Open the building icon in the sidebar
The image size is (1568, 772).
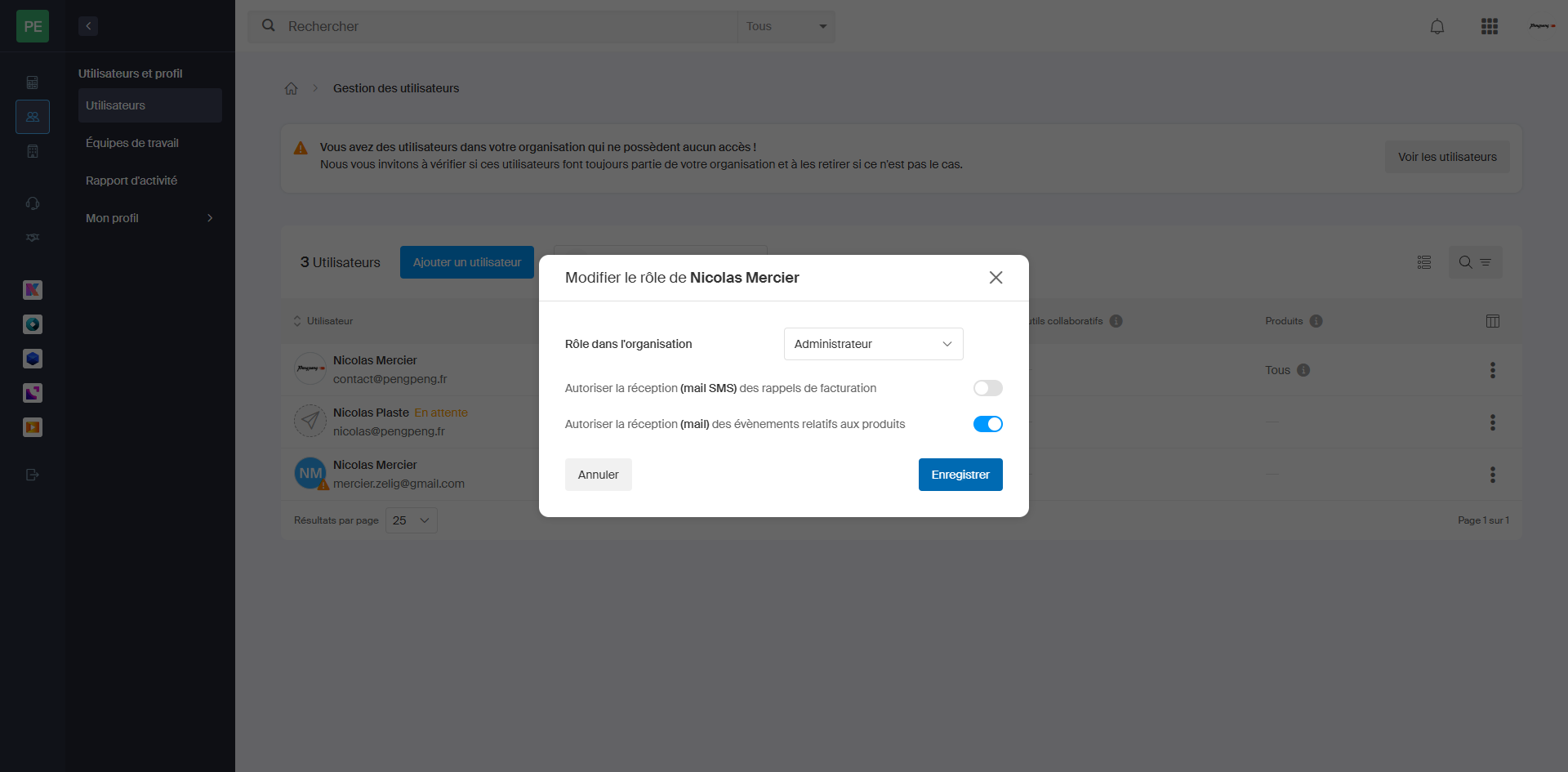[33, 151]
